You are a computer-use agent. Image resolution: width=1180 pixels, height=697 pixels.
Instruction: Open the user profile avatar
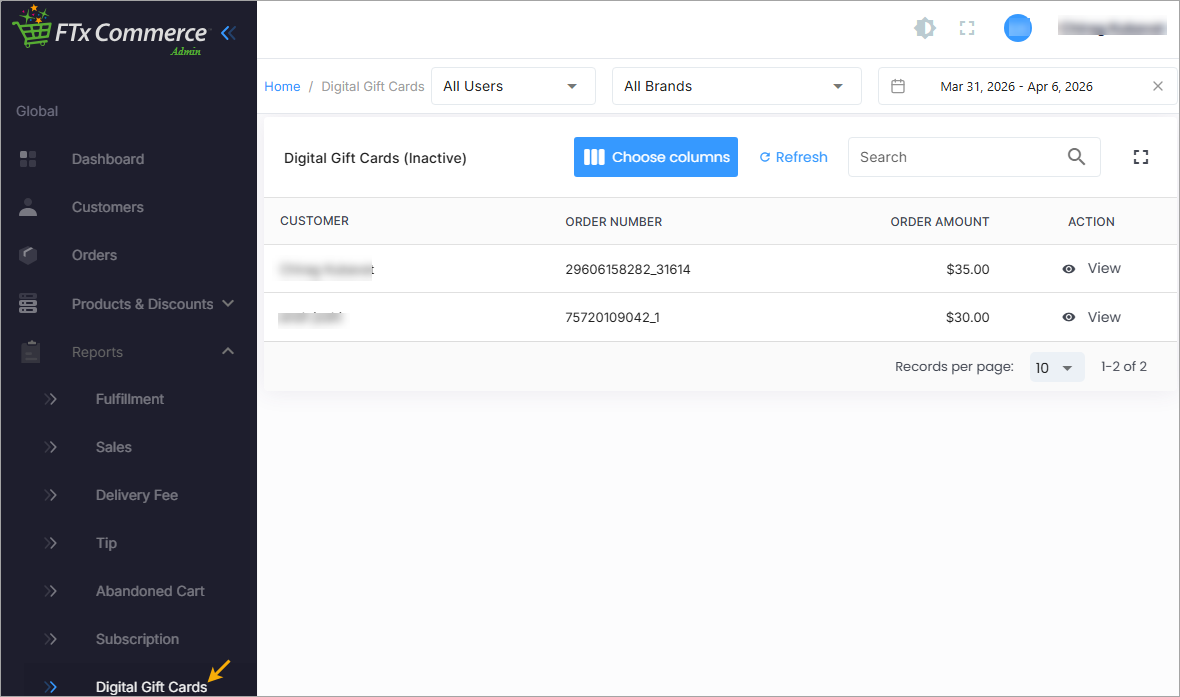tap(1017, 29)
